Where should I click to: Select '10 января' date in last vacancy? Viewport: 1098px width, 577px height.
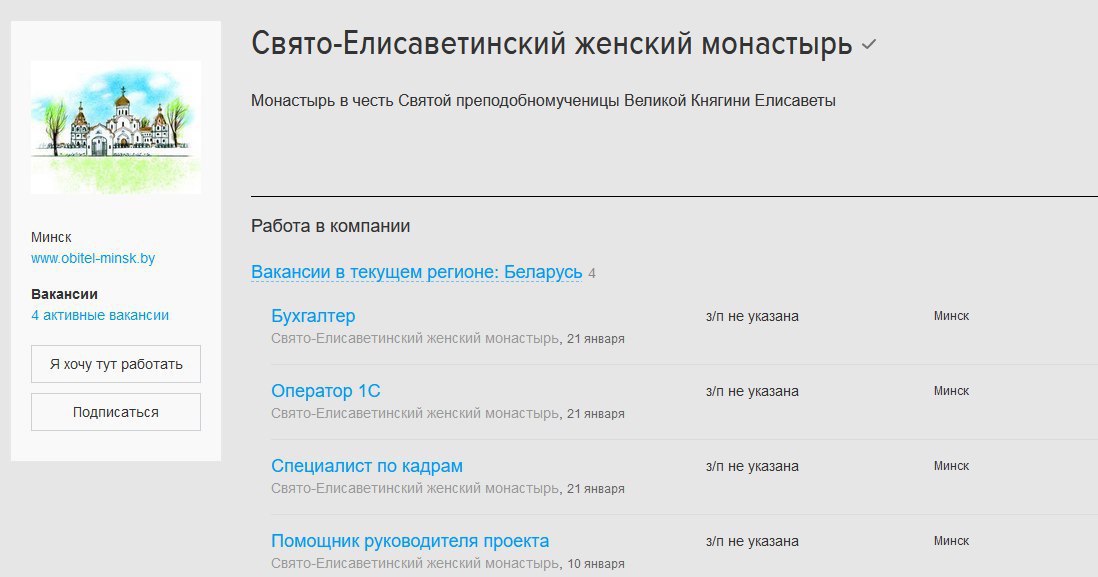[596, 564]
